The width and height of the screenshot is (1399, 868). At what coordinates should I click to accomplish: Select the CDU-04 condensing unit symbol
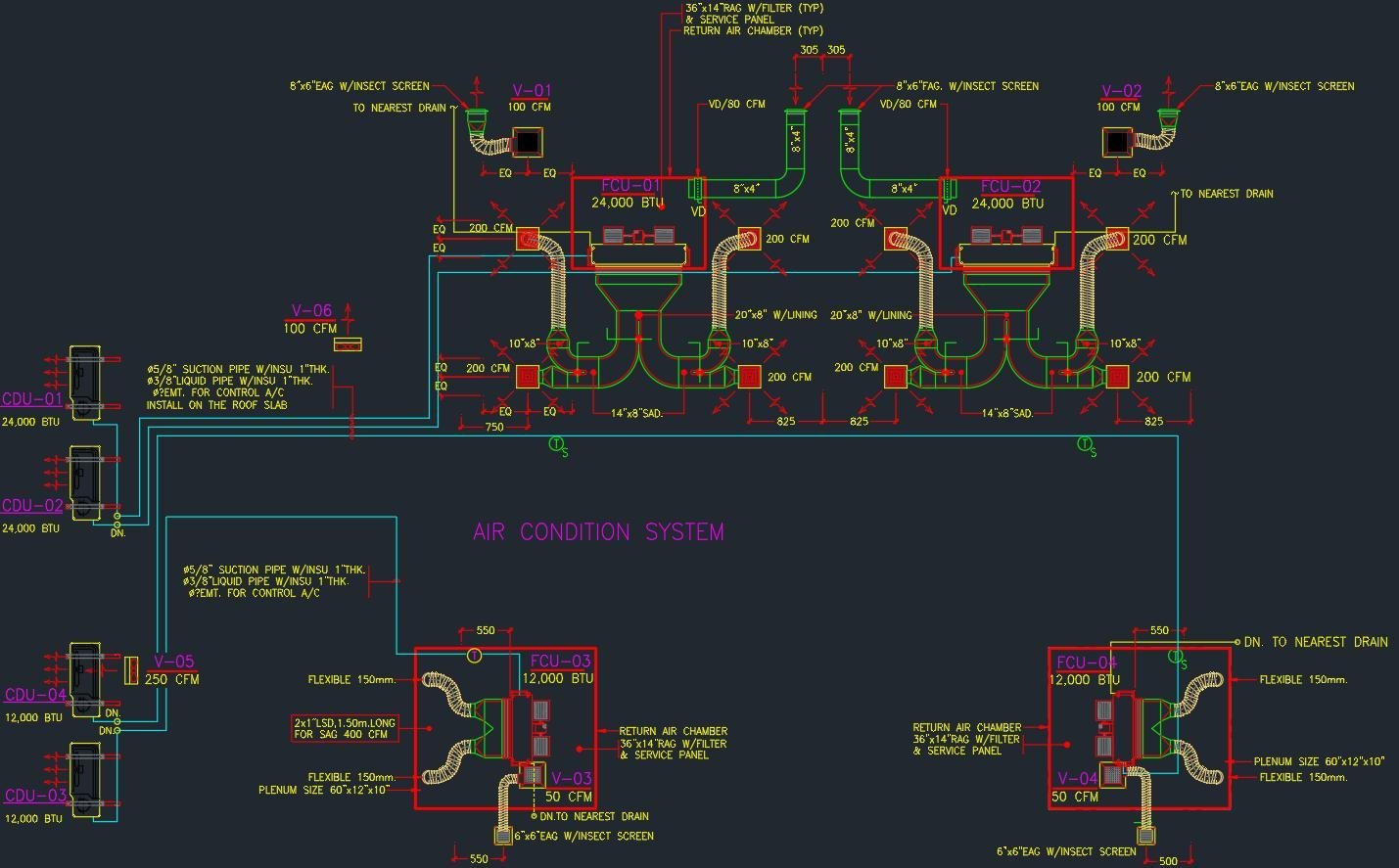pyautogui.click(x=84, y=682)
